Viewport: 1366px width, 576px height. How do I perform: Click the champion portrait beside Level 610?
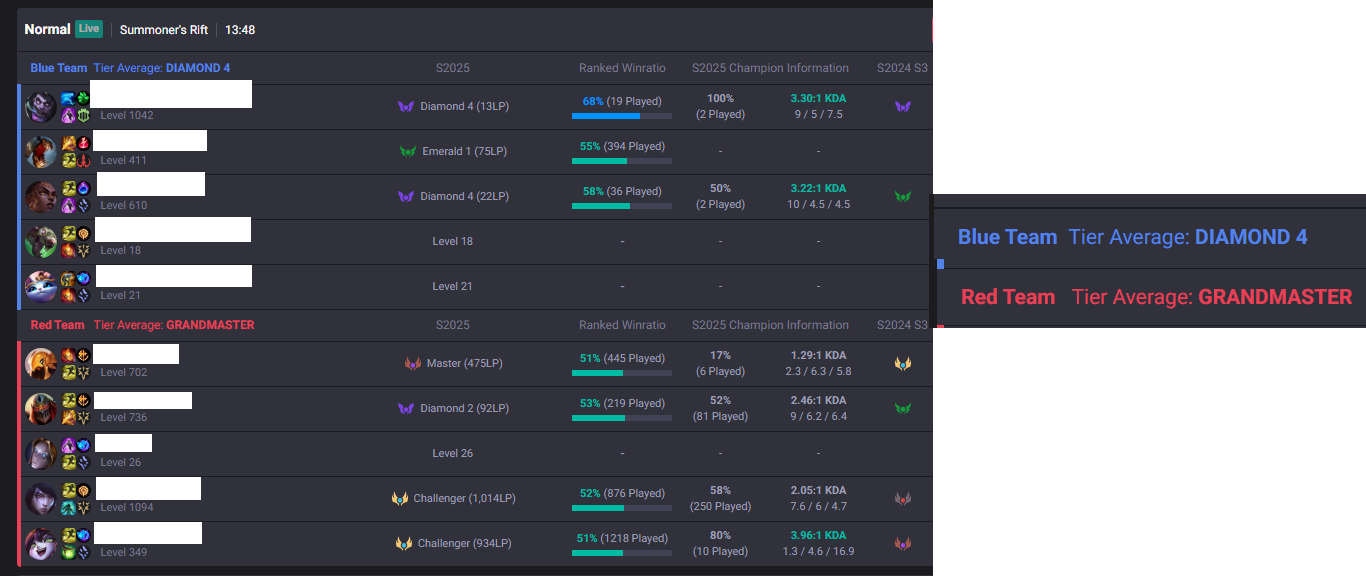42,197
